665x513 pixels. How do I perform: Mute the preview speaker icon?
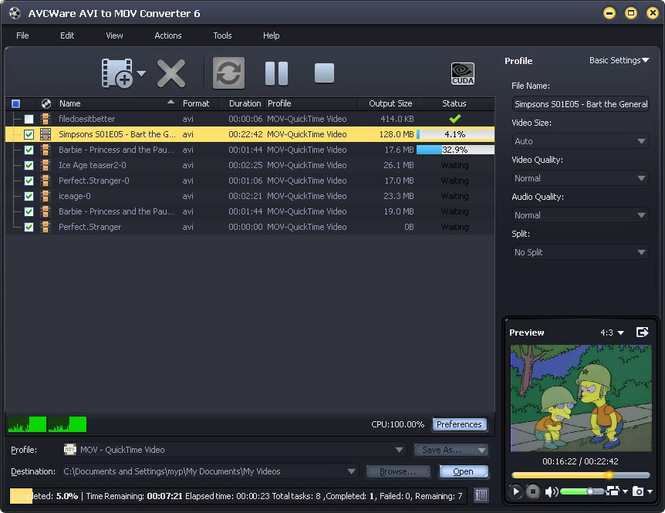click(551, 492)
